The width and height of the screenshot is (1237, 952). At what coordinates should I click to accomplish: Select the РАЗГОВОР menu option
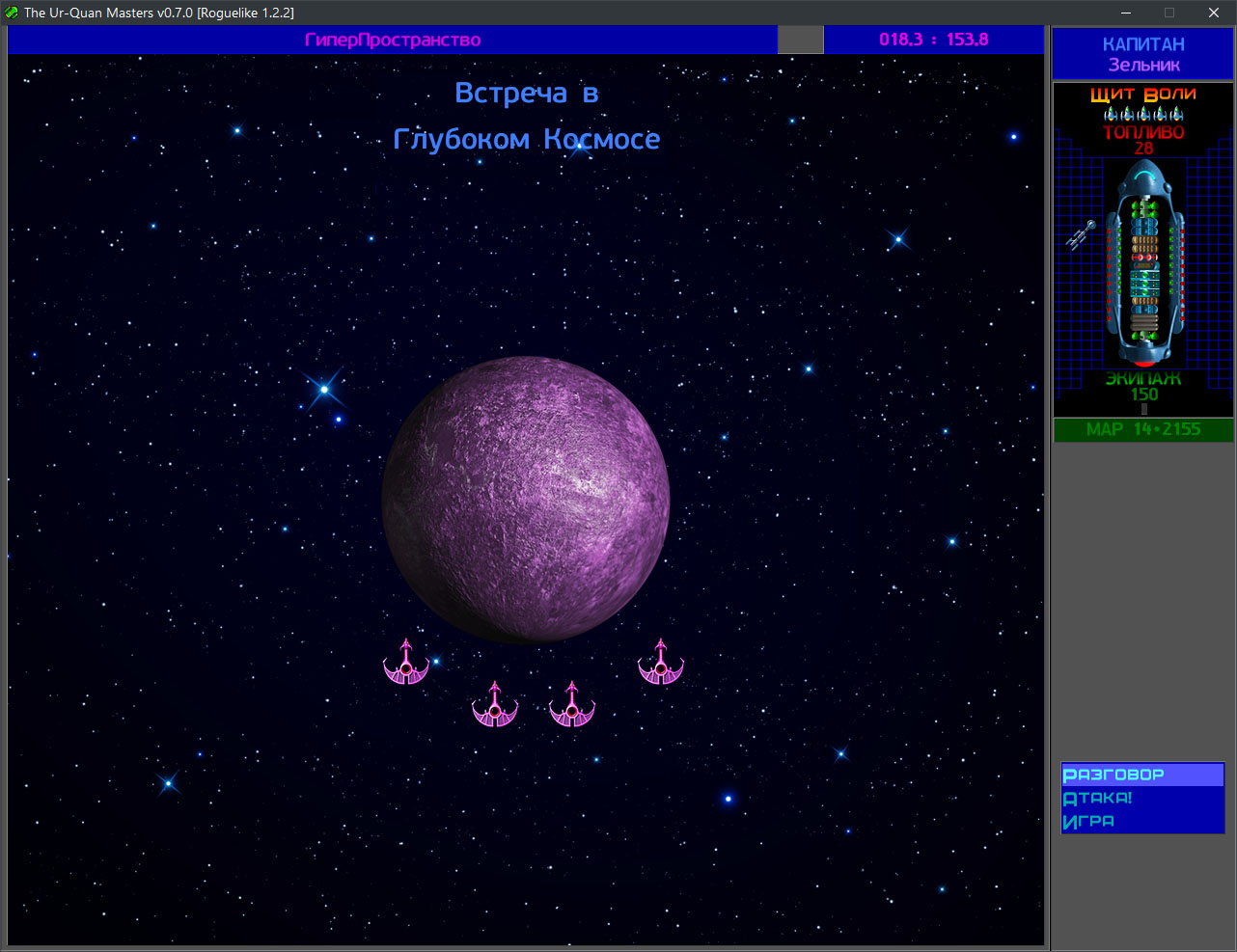click(x=1142, y=775)
